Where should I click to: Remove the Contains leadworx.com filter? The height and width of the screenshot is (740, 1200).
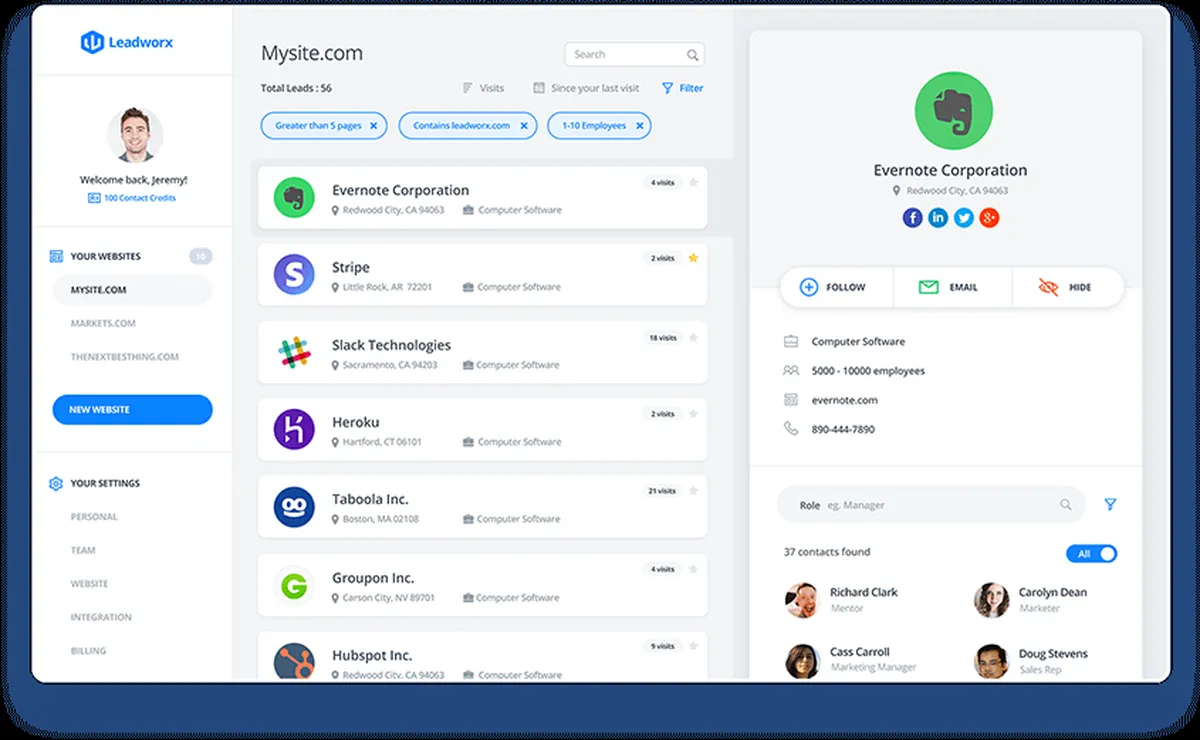(523, 126)
